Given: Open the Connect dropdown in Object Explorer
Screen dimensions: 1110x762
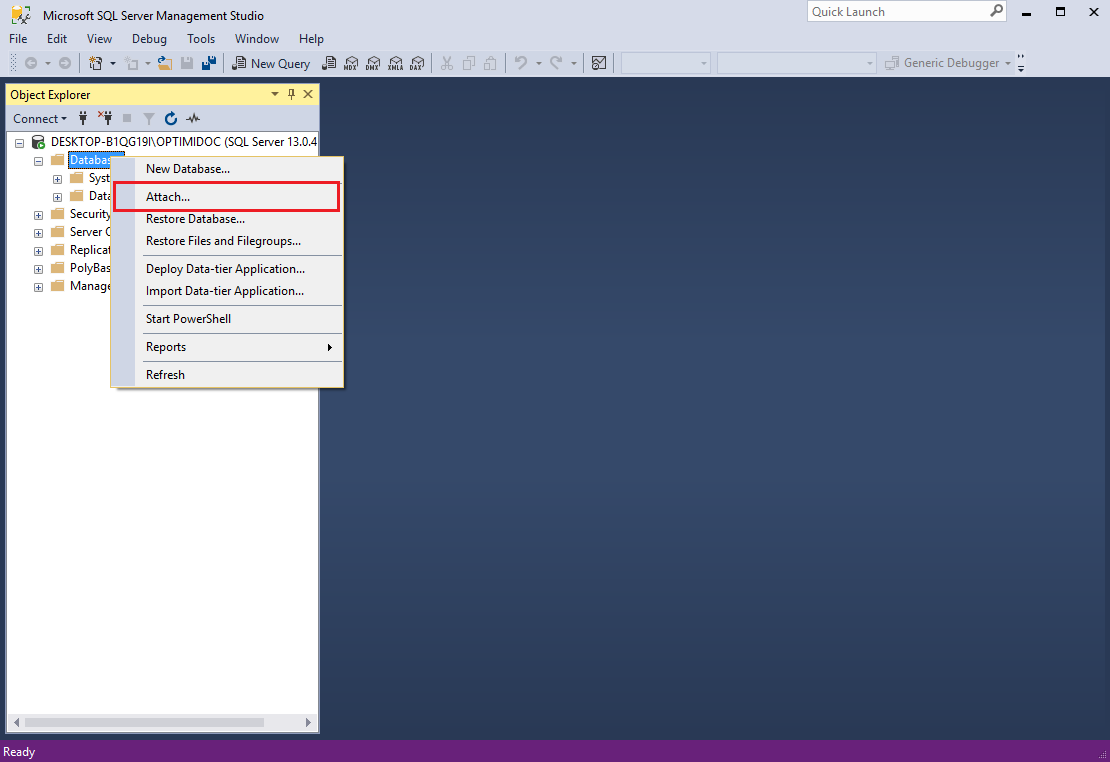Looking at the screenshot, I should coord(40,119).
